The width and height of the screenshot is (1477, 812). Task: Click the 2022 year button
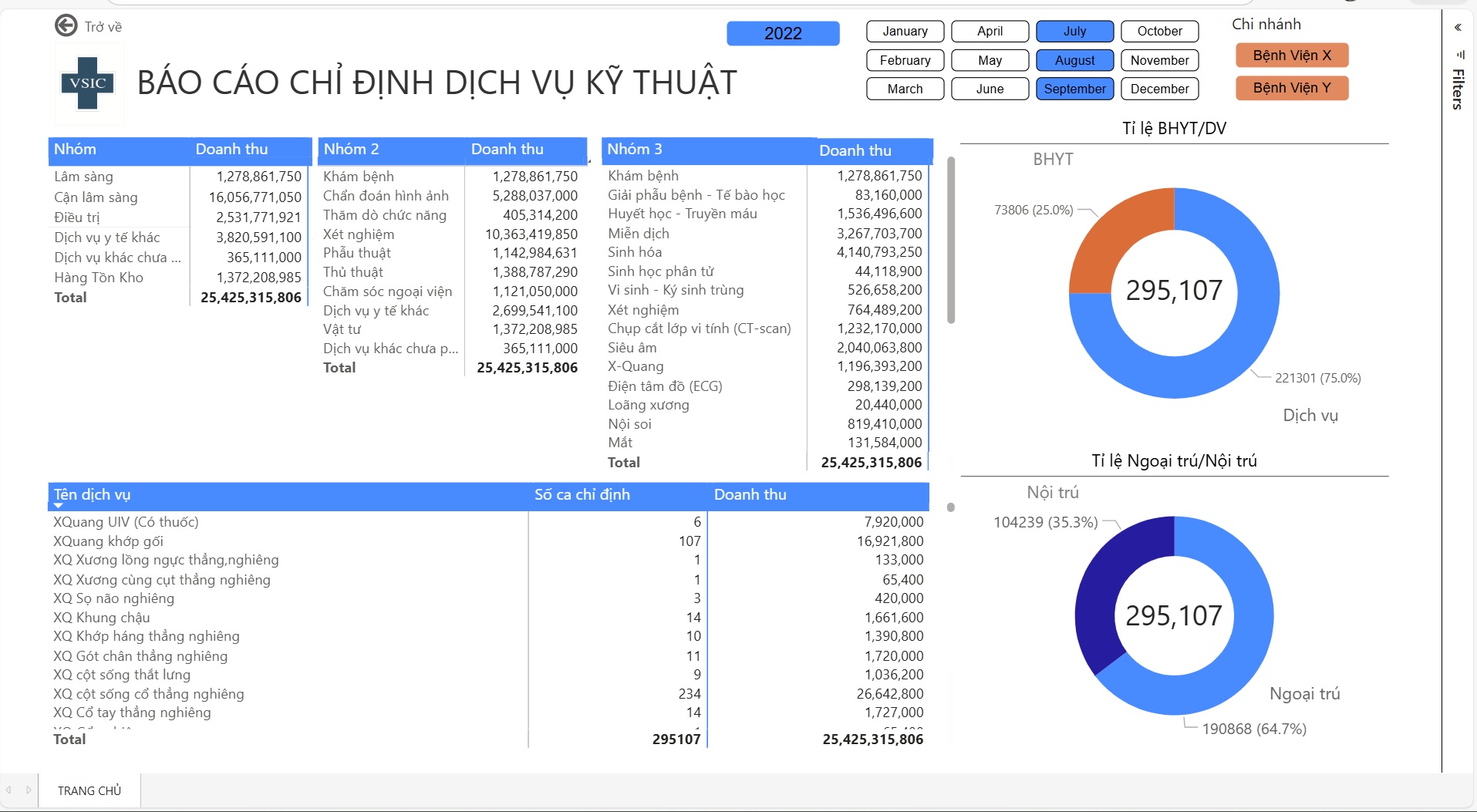(x=782, y=33)
